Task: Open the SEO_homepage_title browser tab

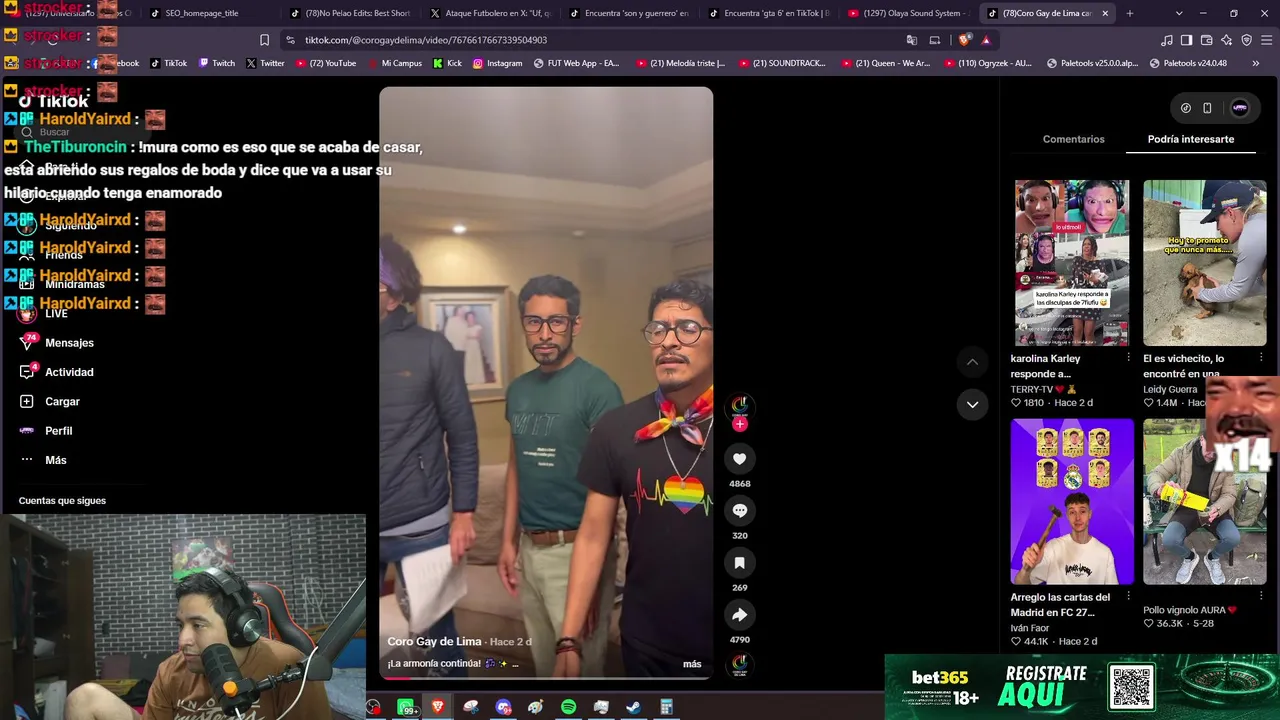Action: (x=210, y=13)
